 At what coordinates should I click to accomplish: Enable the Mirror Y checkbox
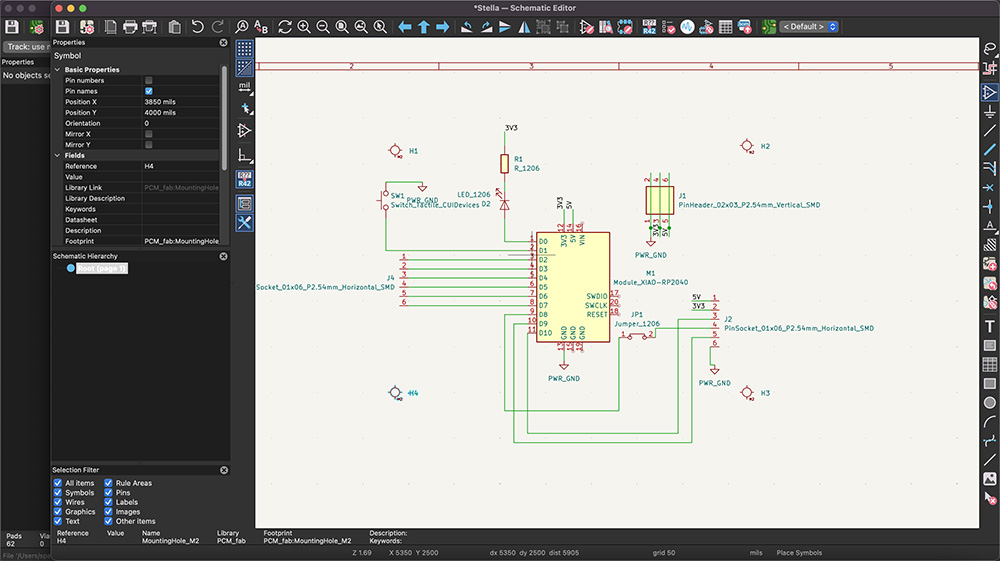[149, 145]
